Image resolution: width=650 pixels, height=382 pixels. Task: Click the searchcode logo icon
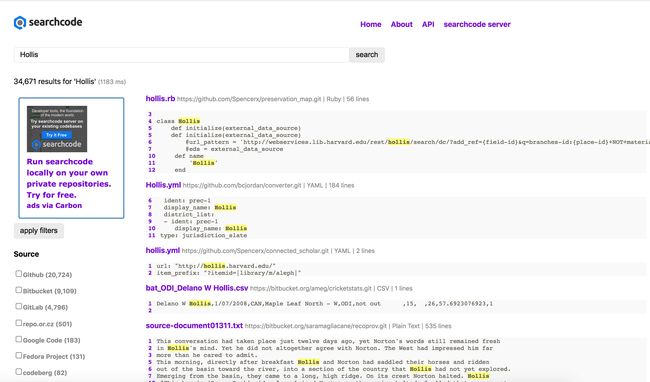[x=19, y=22]
